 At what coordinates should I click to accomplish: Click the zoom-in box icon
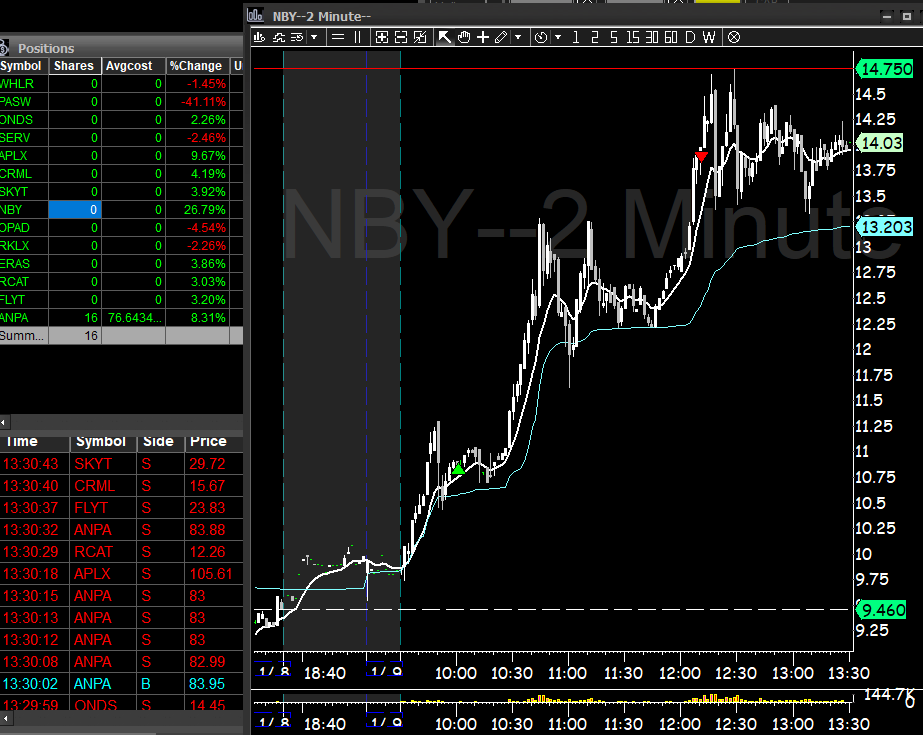coord(381,37)
